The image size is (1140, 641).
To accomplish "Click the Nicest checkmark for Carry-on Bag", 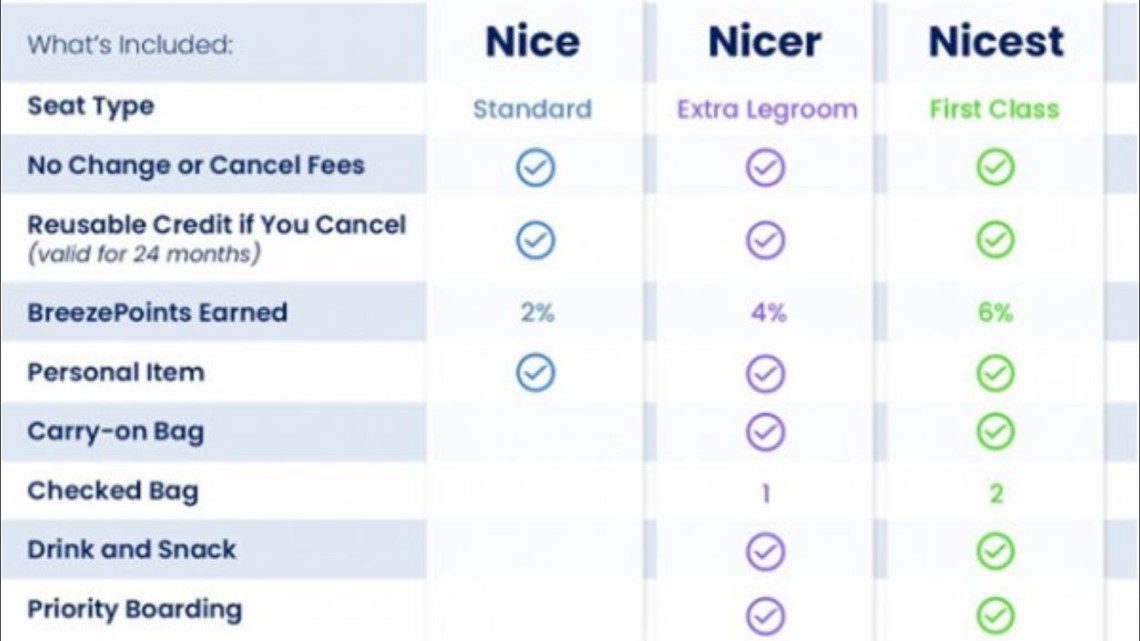I will [x=995, y=432].
